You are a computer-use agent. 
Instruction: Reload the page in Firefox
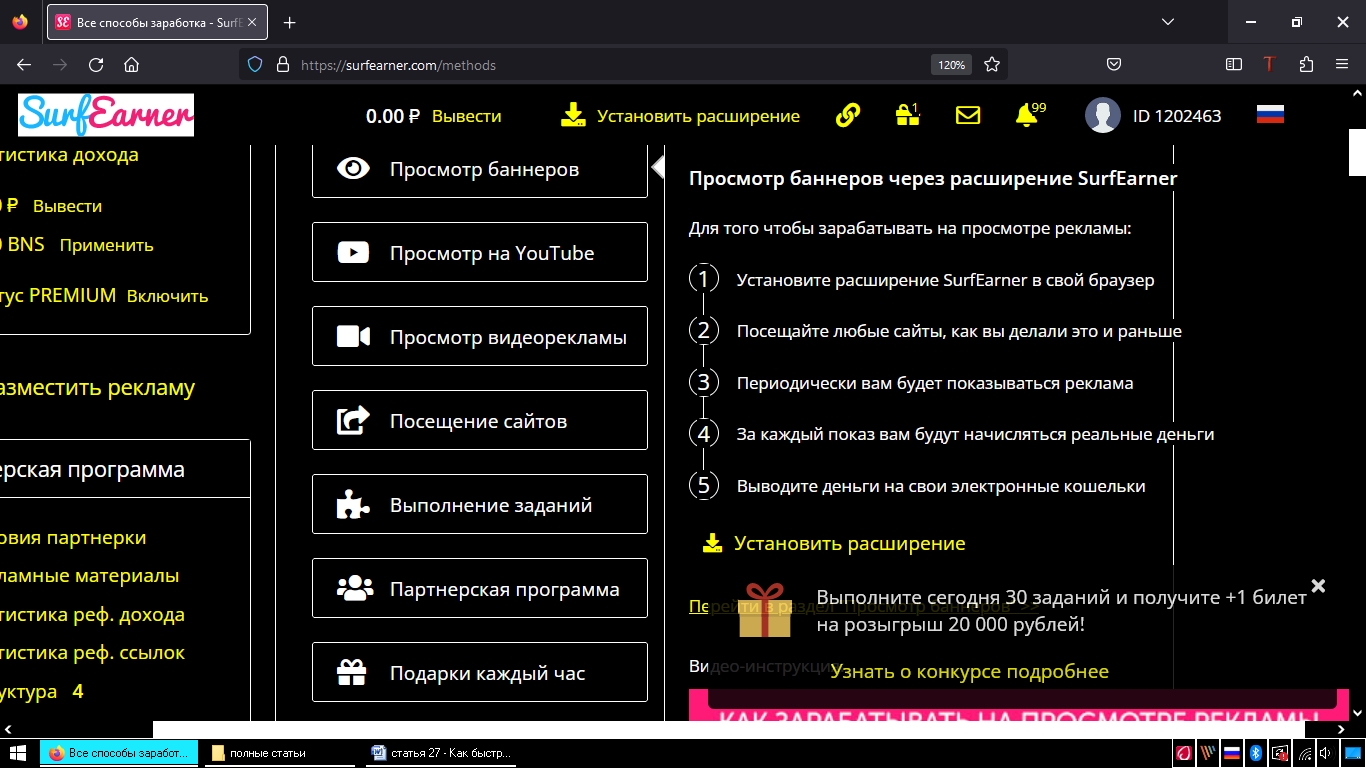pos(96,64)
